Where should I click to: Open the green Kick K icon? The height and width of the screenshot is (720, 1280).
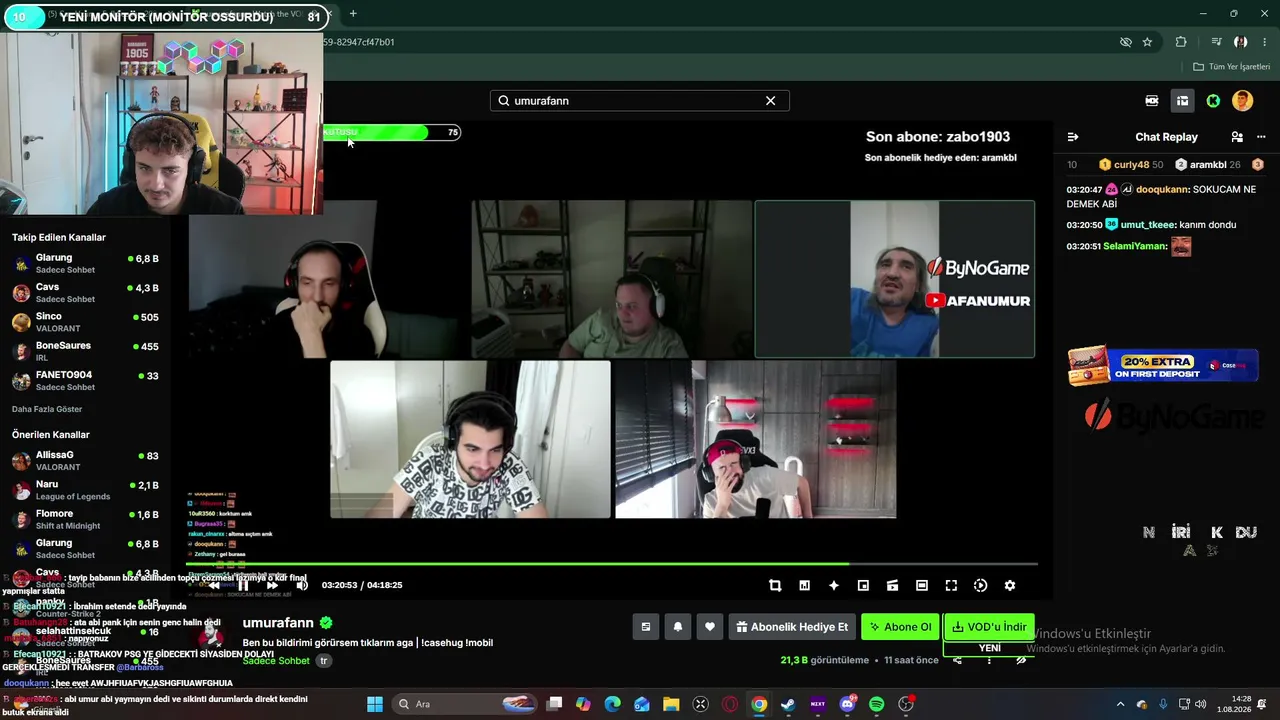[1213, 101]
